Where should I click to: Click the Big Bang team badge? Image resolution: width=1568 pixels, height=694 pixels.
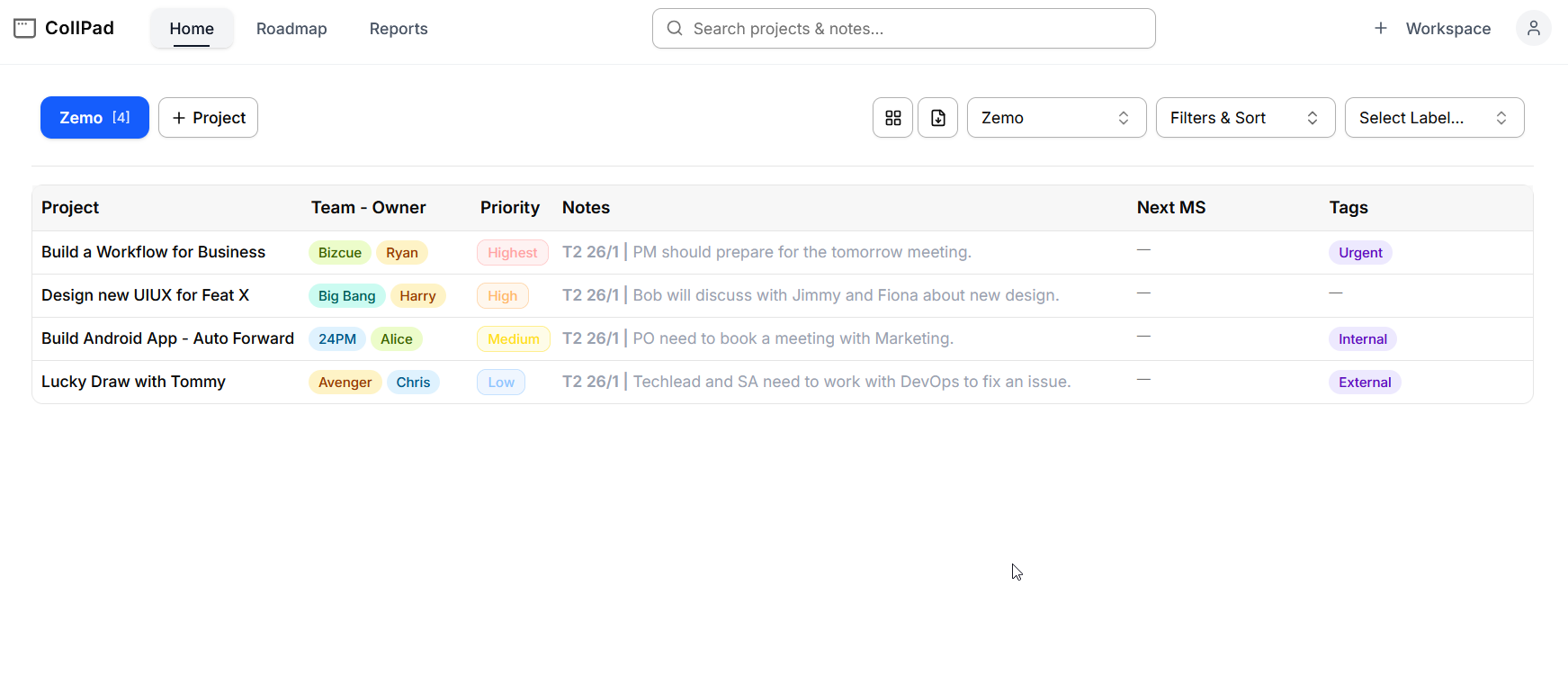[346, 296]
